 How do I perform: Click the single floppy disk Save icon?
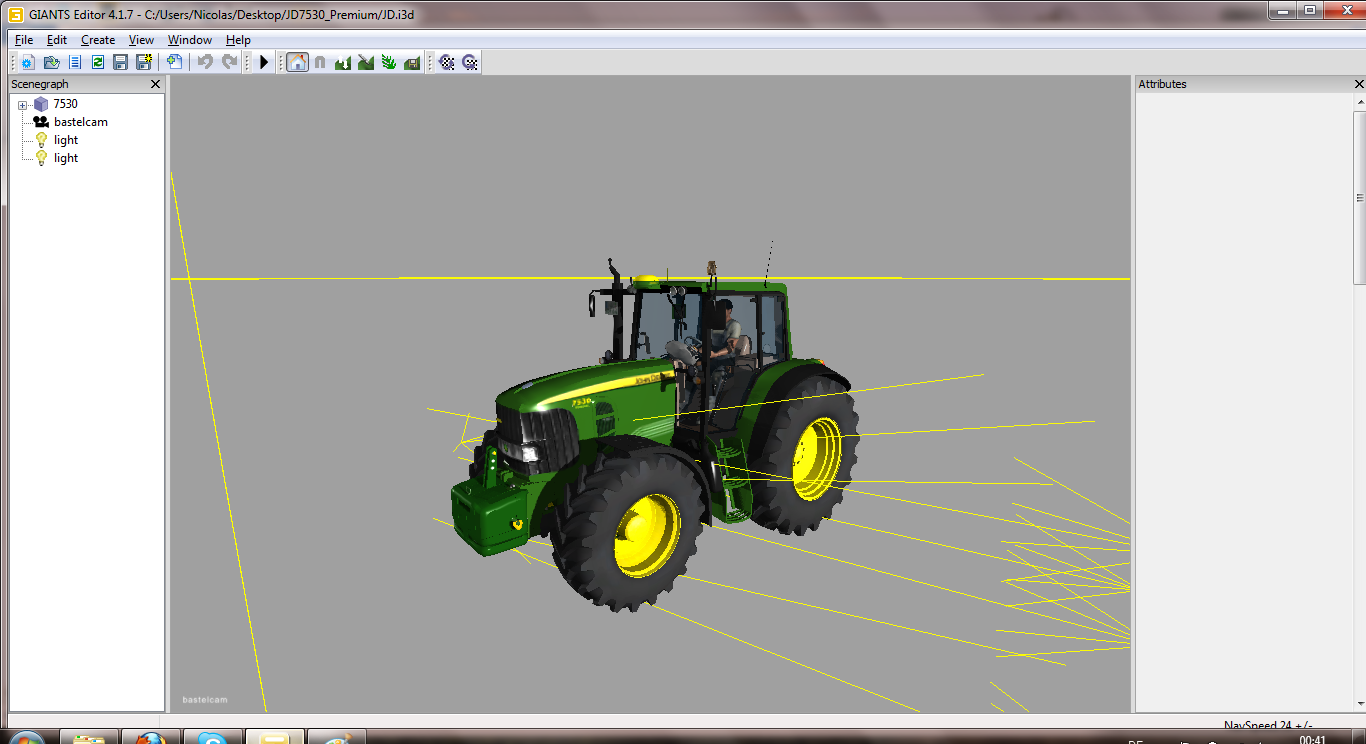coord(120,62)
